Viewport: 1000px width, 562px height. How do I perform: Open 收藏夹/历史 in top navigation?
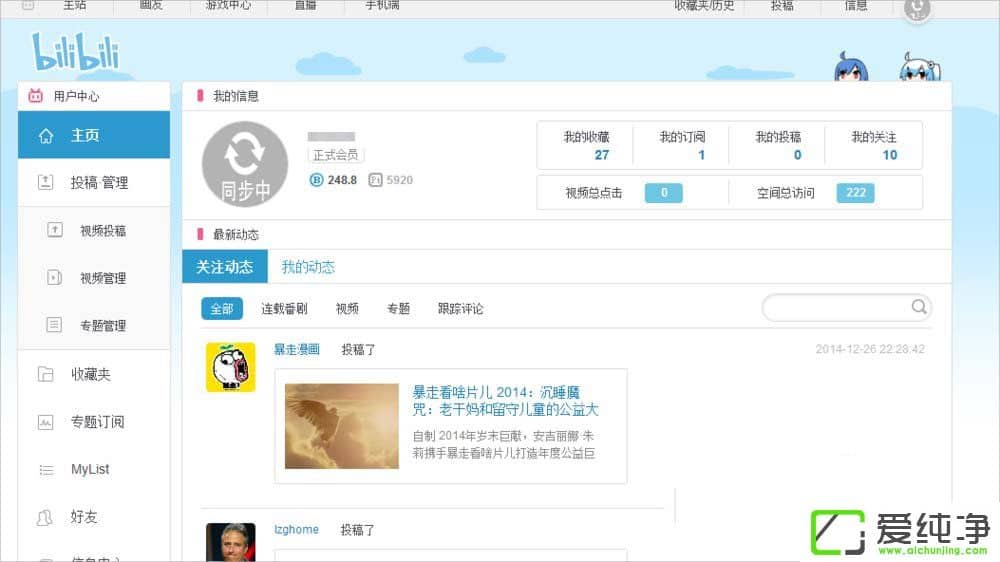pos(704,6)
